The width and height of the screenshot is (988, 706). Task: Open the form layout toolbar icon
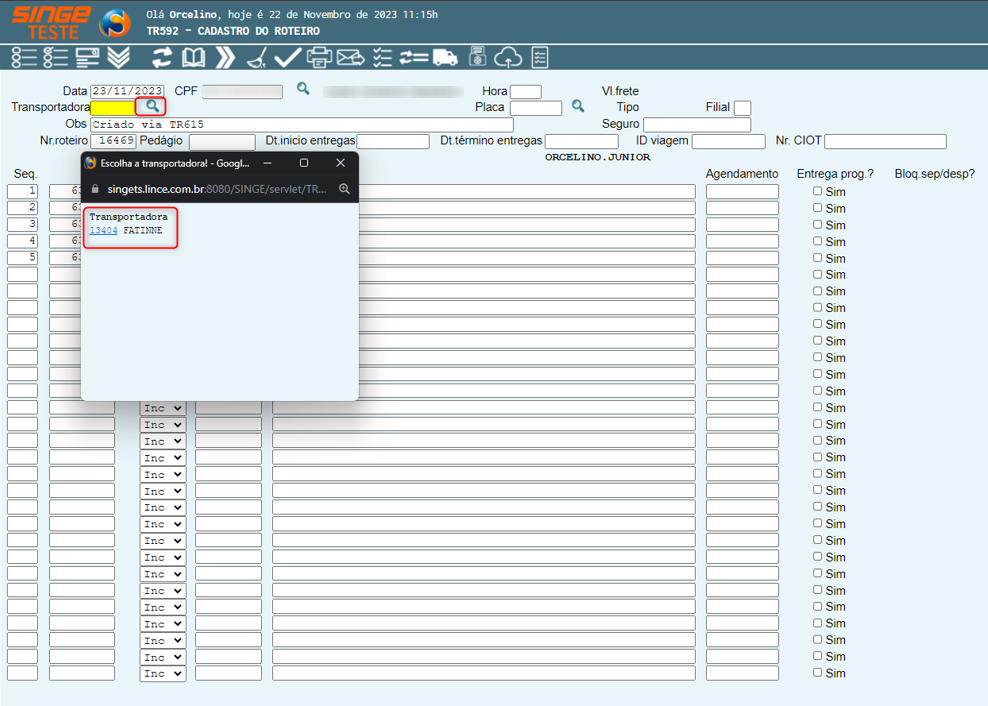pyautogui.click(x=87, y=57)
